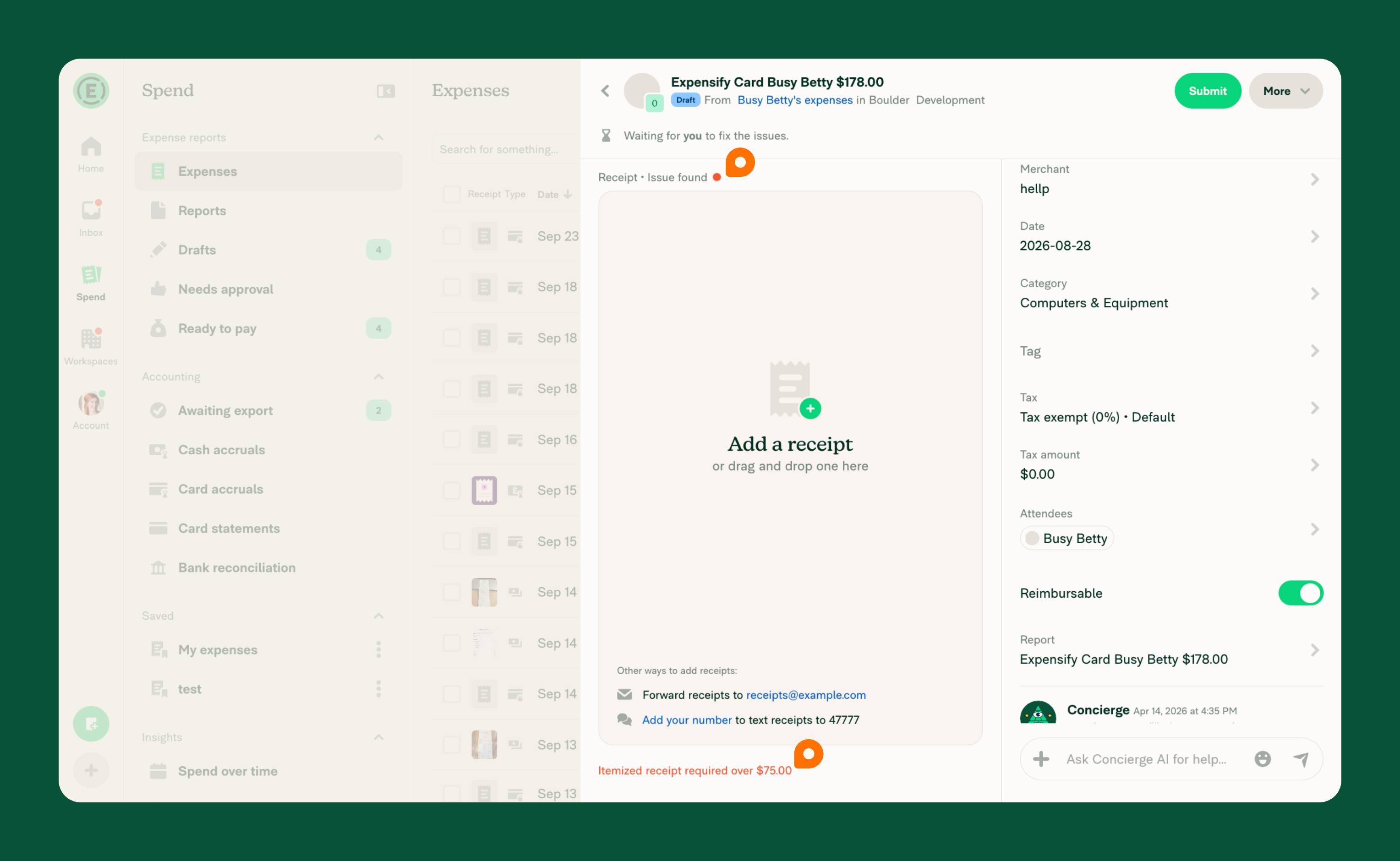Select the Sep 23 expense checkbox
This screenshot has width=1400, height=861.
point(452,236)
